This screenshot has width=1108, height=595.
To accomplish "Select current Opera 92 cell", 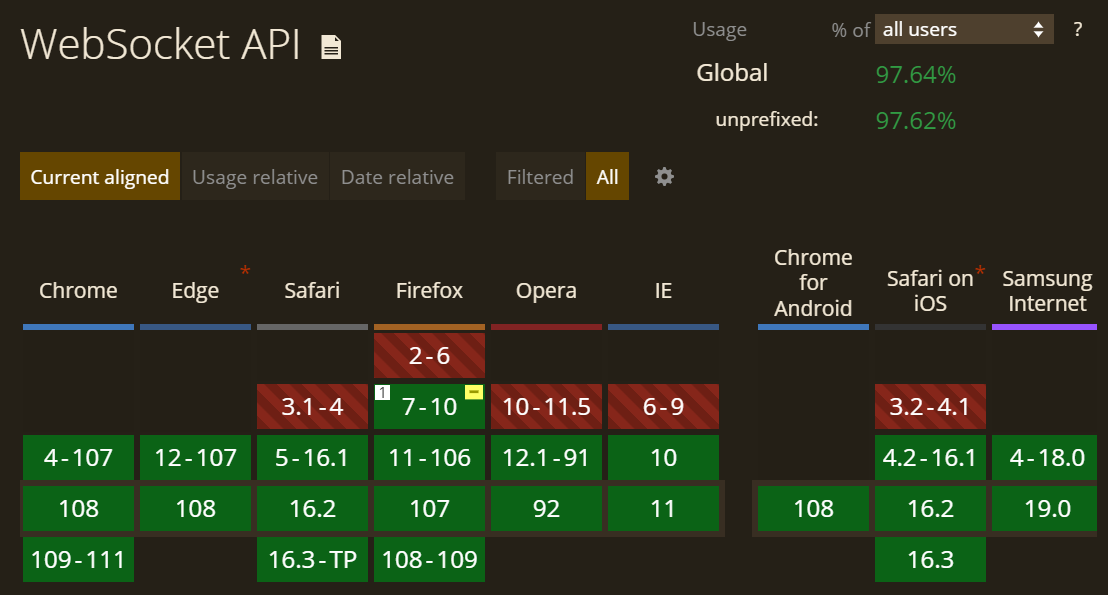I will point(546,508).
